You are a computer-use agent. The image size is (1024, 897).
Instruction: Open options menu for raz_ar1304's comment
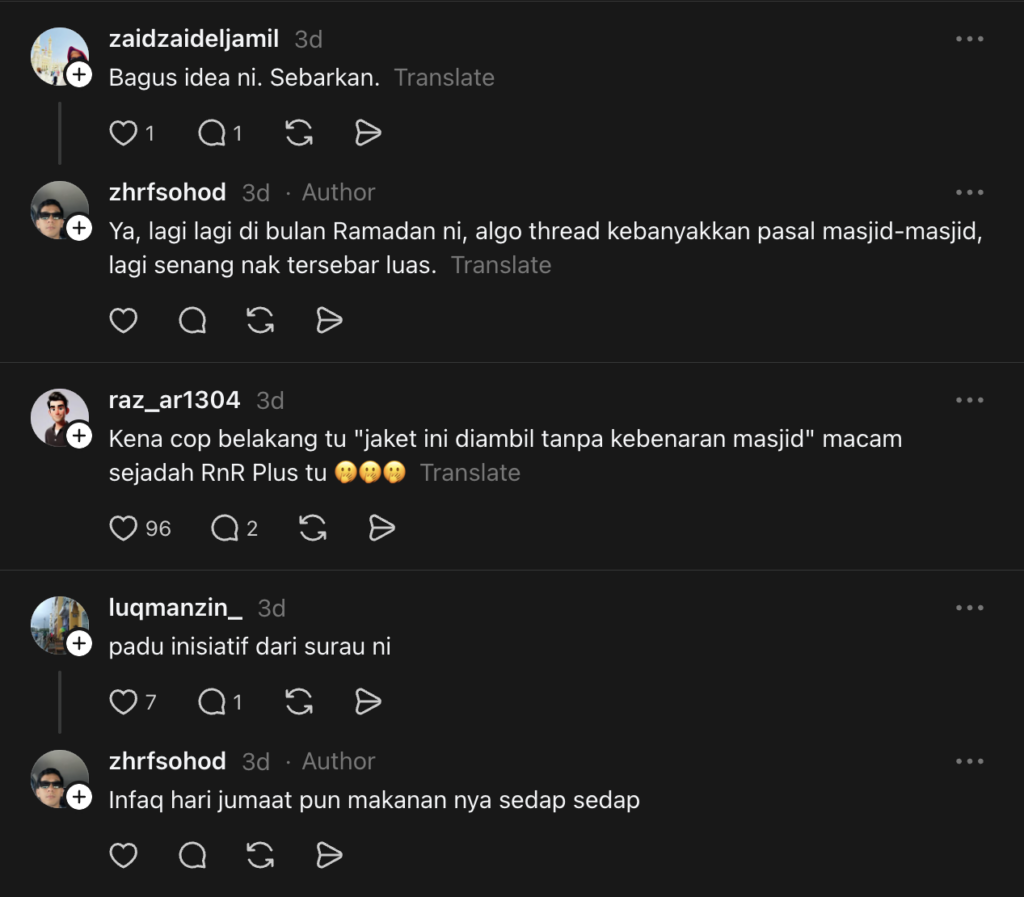(969, 399)
